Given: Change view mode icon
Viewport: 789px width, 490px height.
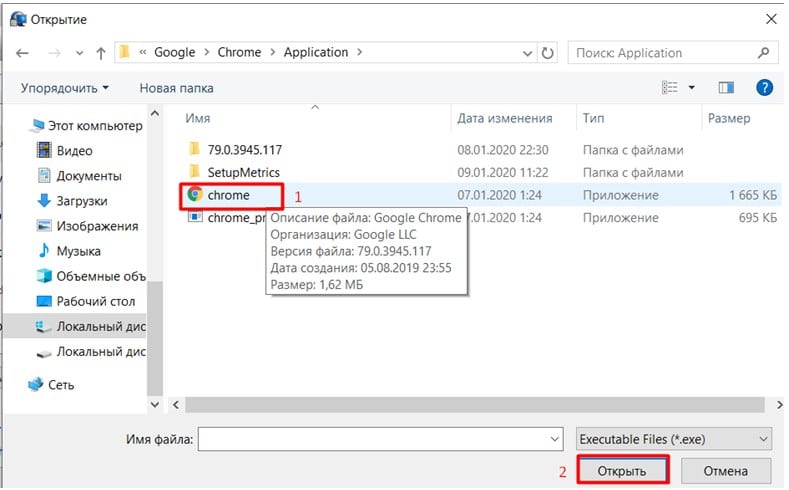Looking at the screenshot, I should tap(669, 88).
